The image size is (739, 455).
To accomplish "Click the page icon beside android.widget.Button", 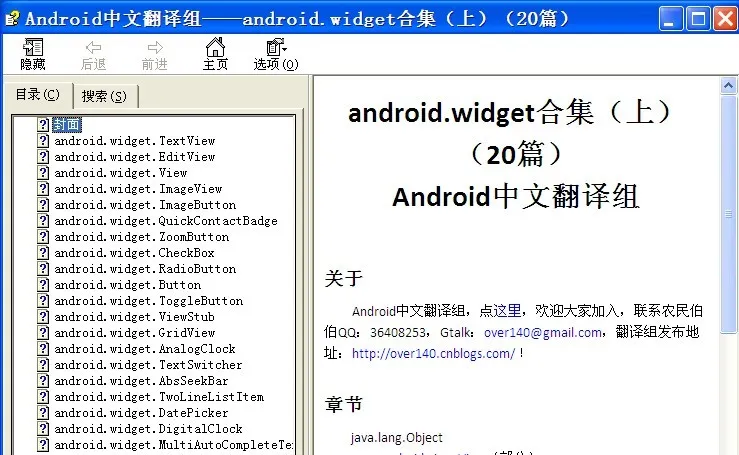I will pos(43,285).
